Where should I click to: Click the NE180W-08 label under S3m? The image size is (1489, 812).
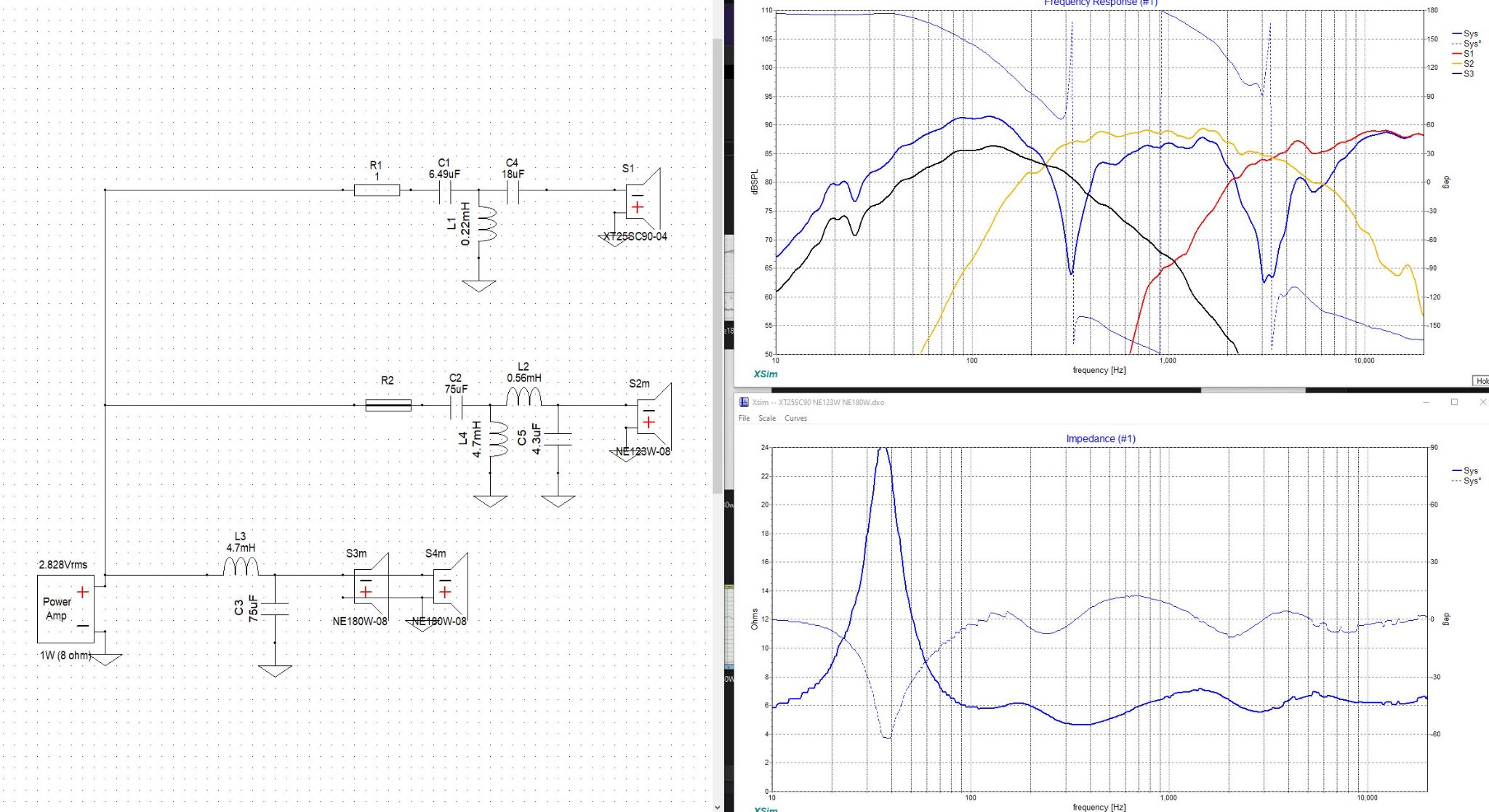point(360,622)
